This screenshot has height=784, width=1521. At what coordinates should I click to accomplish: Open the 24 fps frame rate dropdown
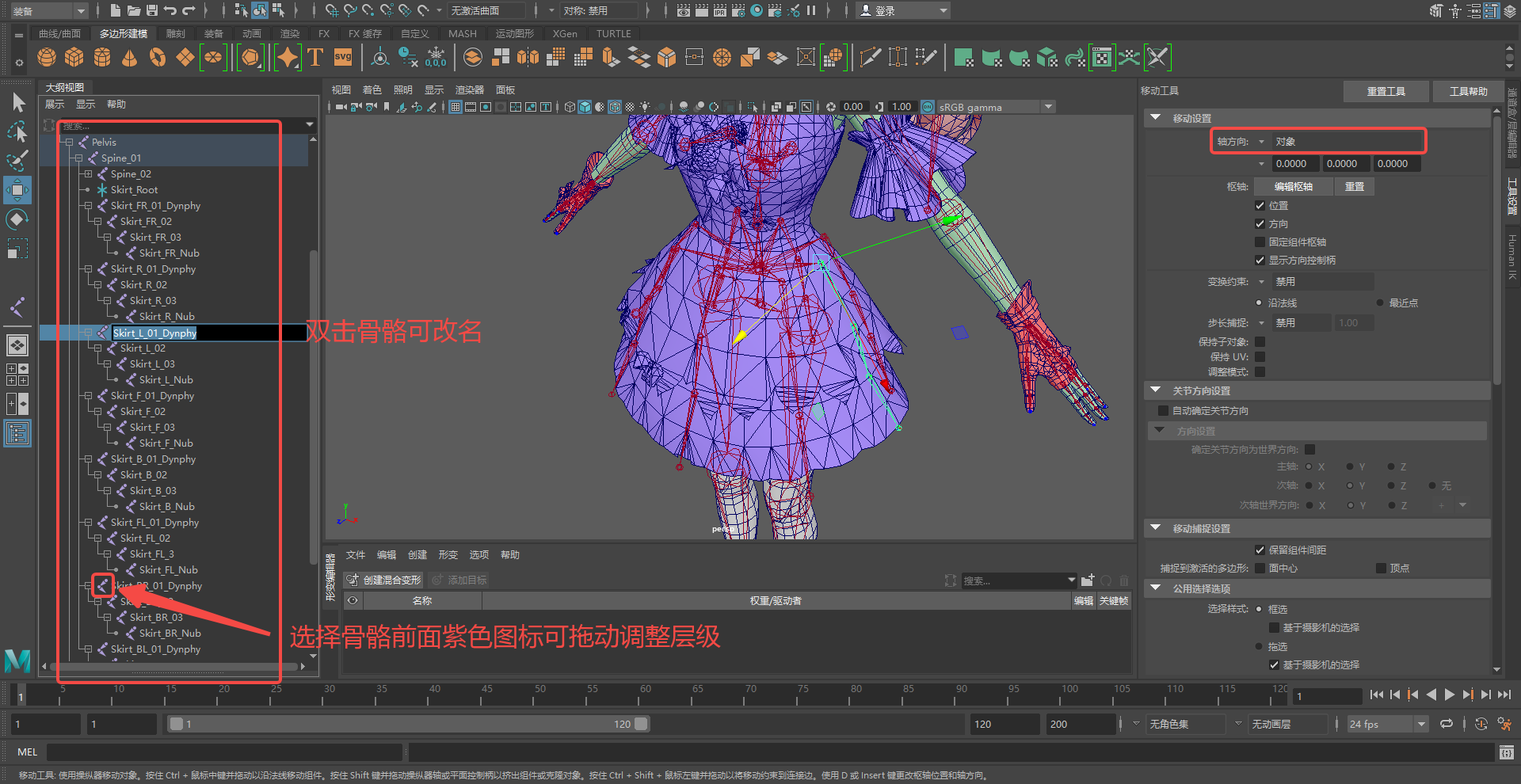point(1387,724)
